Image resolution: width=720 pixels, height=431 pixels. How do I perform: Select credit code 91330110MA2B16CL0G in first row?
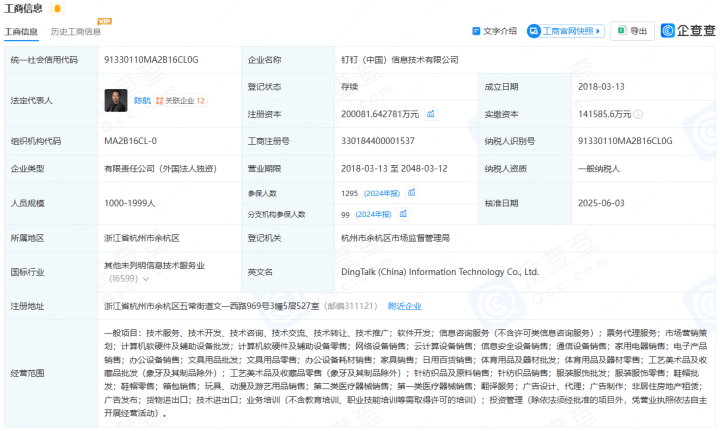click(x=151, y=60)
